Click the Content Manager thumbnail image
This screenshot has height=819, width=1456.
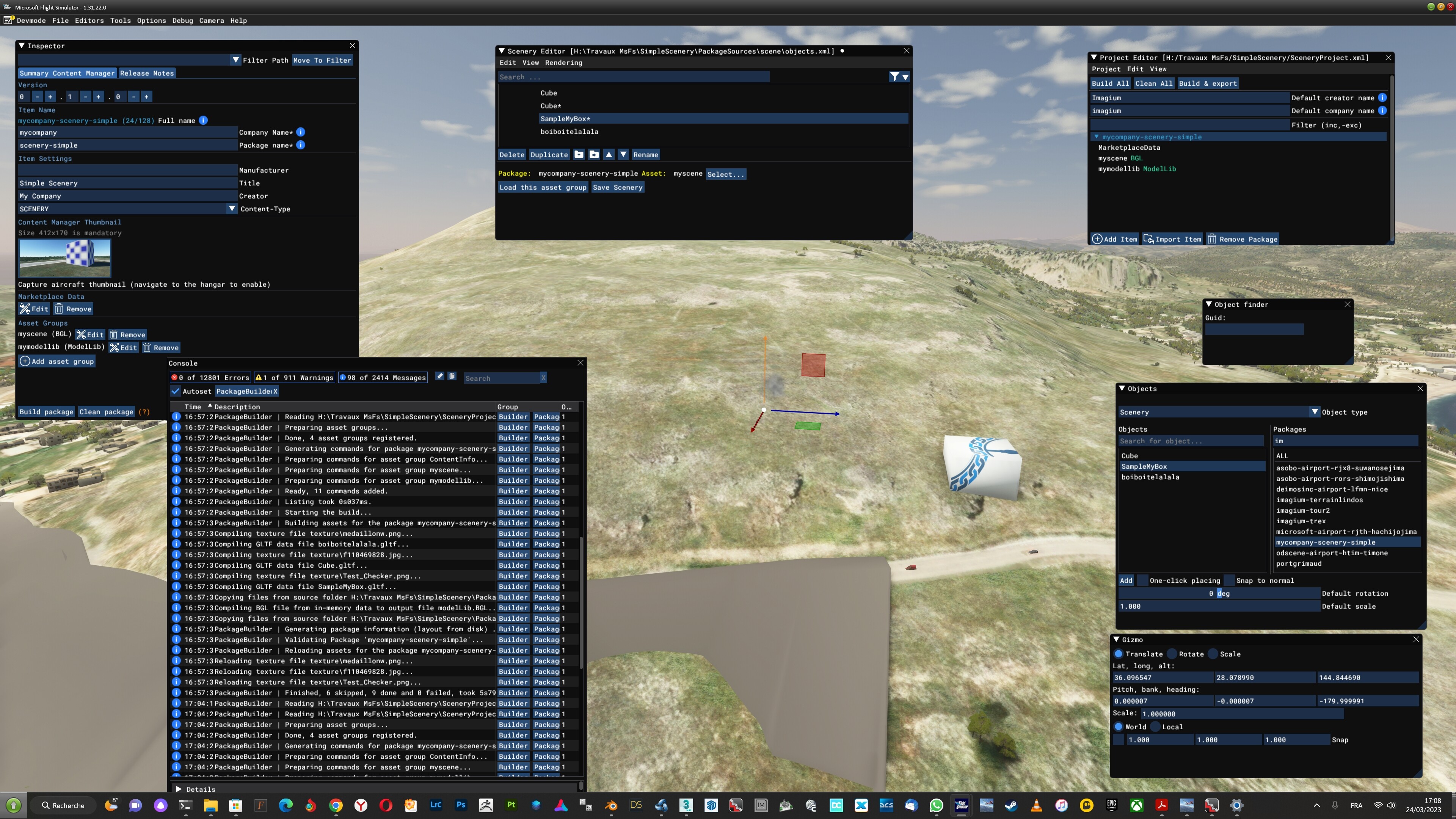(x=64, y=258)
